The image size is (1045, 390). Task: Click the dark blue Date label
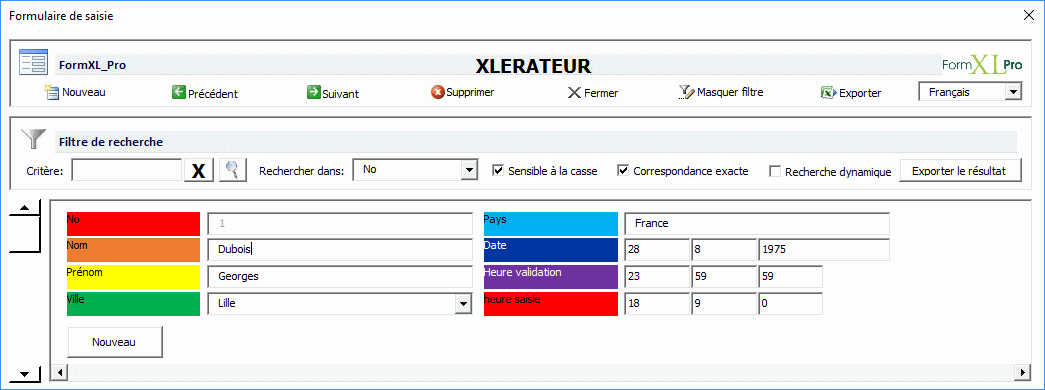550,250
